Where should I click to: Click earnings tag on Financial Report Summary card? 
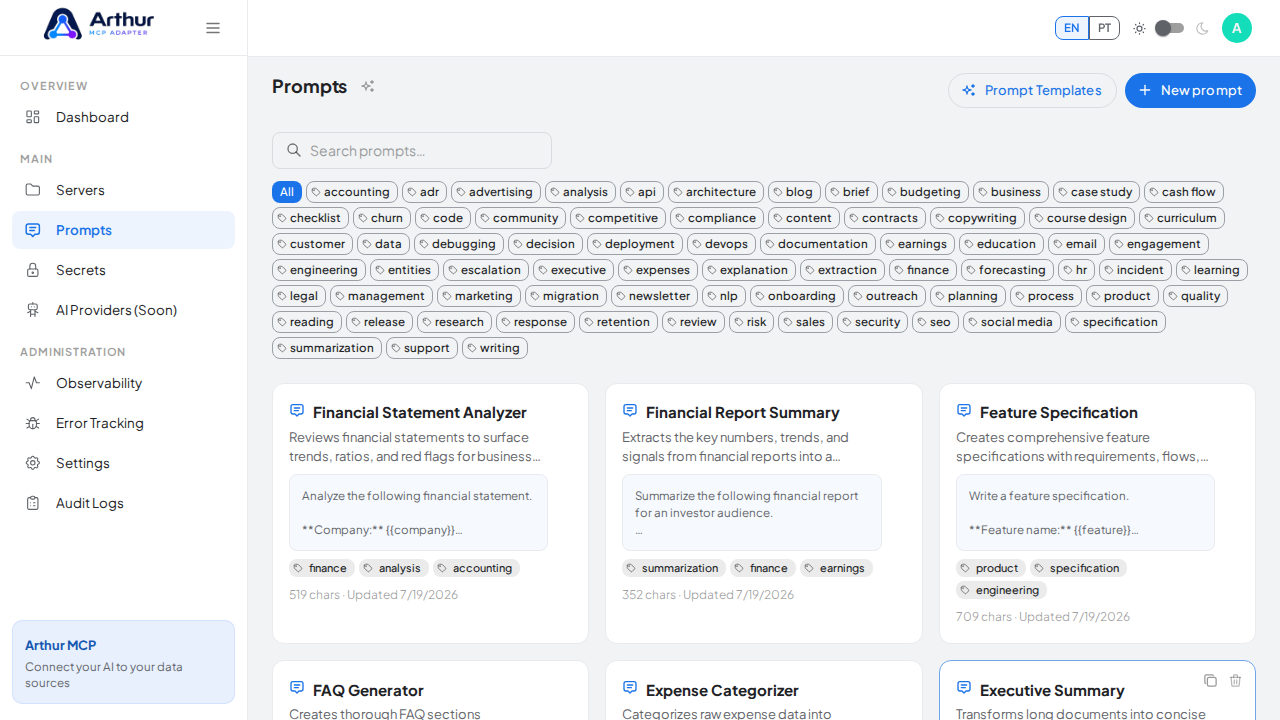point(836,568)
